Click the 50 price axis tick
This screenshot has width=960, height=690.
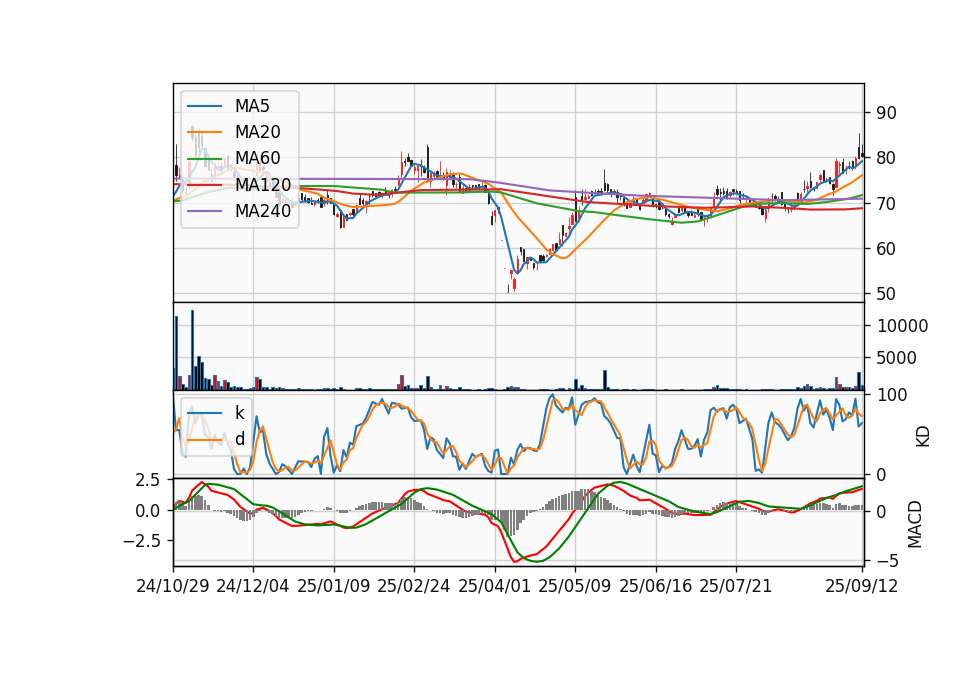coord(886,294)
